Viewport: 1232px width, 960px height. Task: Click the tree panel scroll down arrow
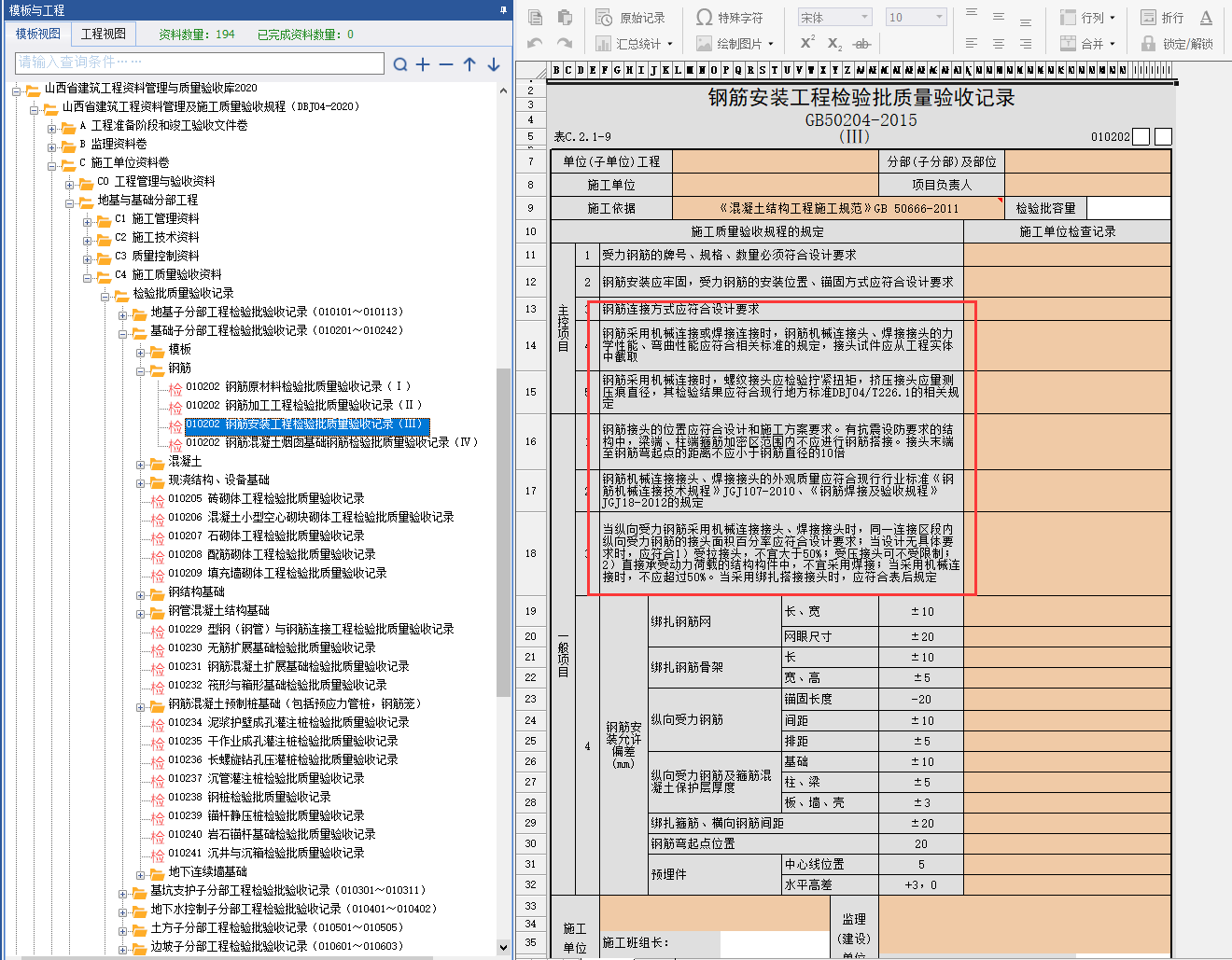(x=504, y=948)
